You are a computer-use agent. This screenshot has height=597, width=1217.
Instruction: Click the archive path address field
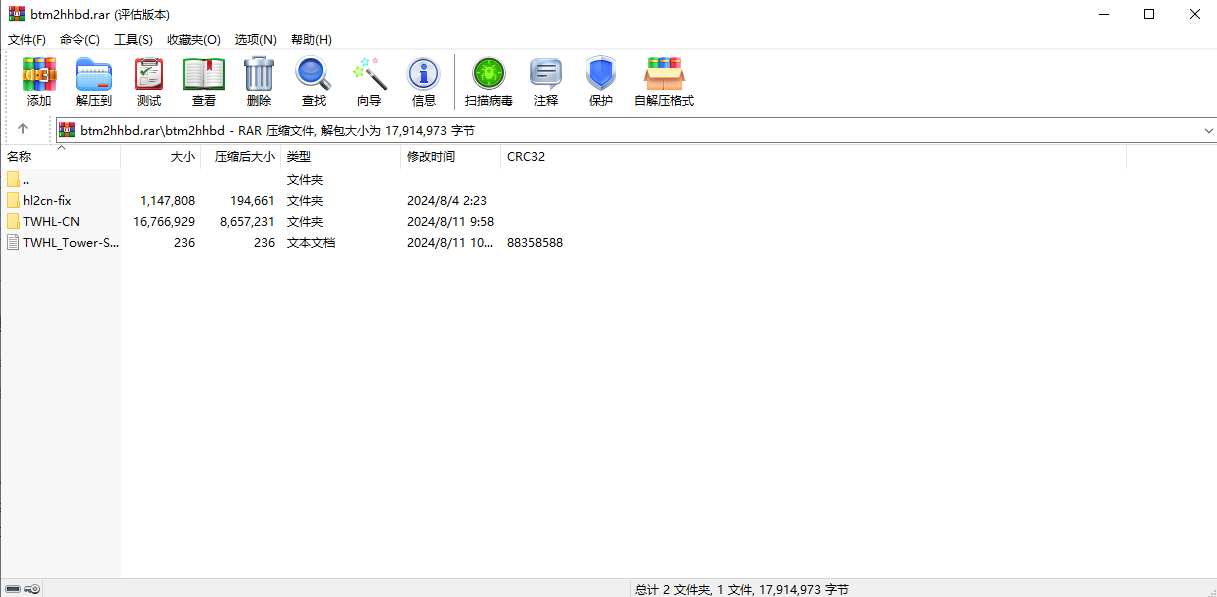coord(636,130)
